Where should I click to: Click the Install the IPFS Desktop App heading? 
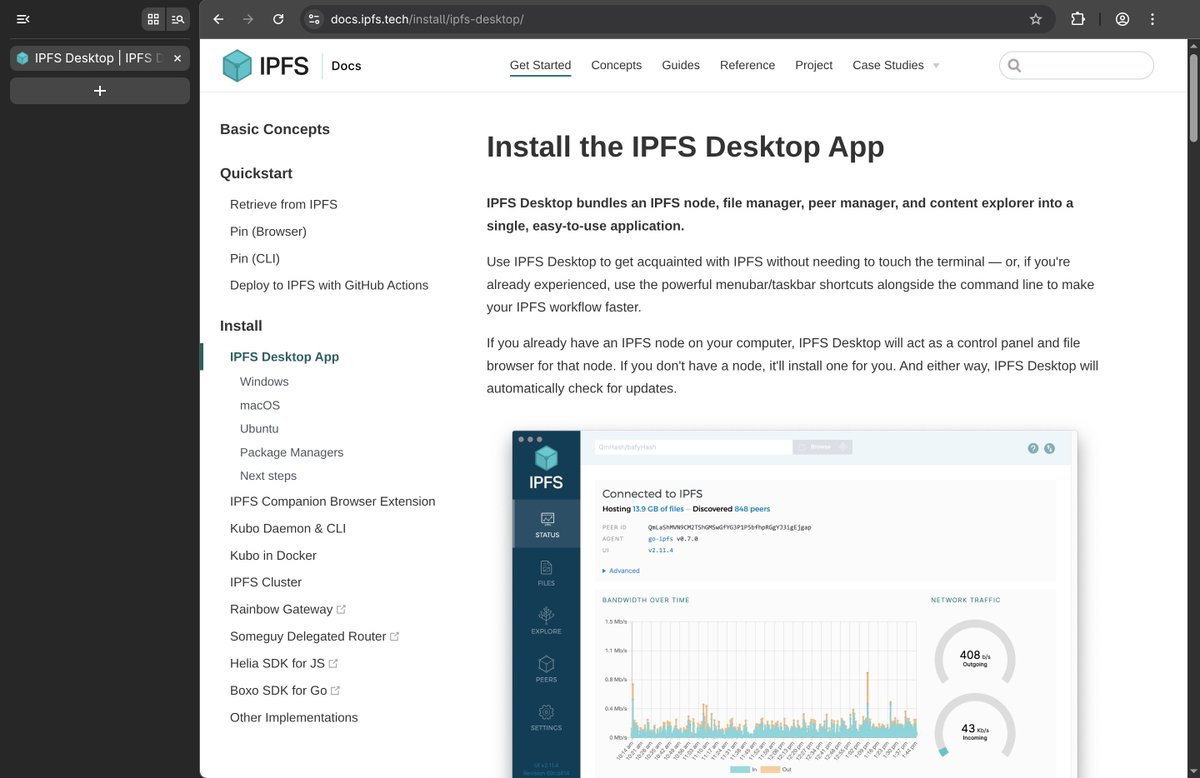685,147
